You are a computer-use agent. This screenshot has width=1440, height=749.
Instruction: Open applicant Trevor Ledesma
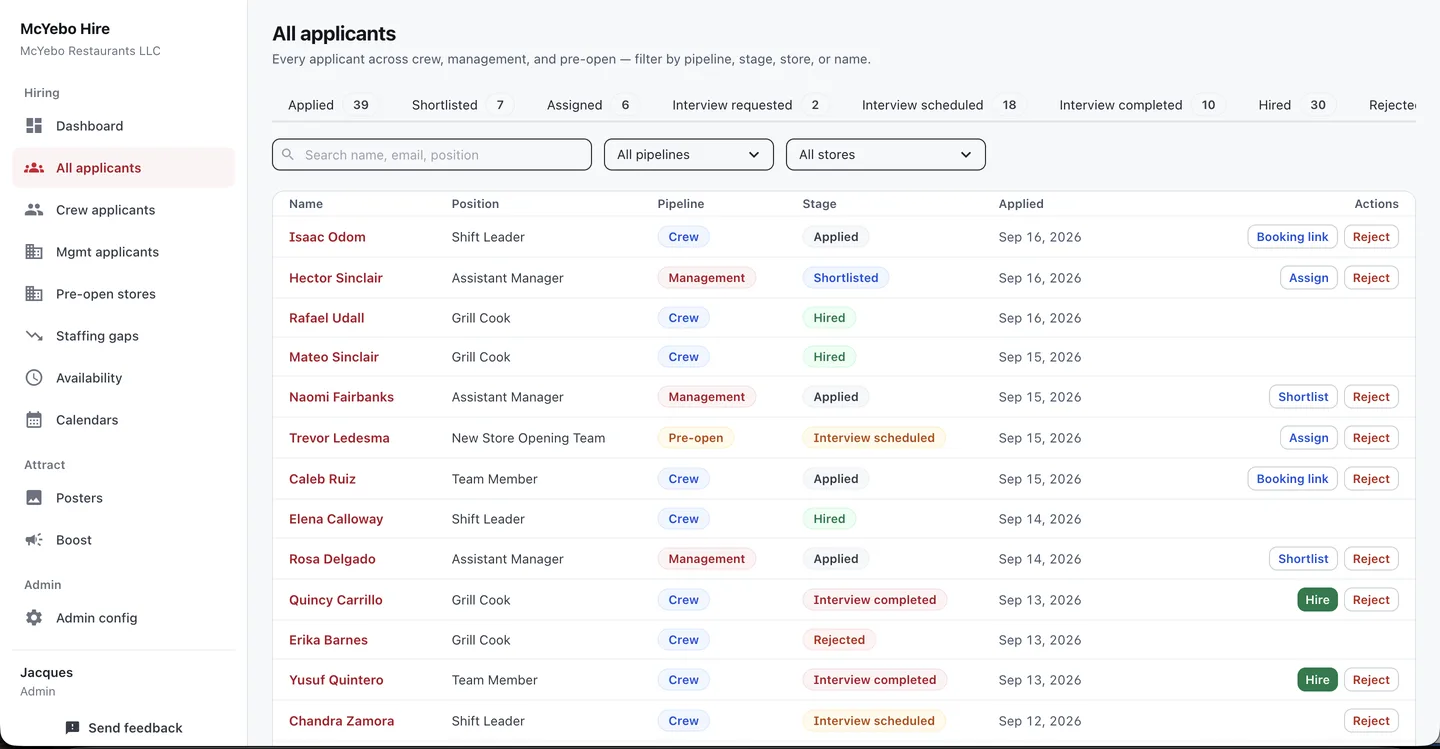339,438
